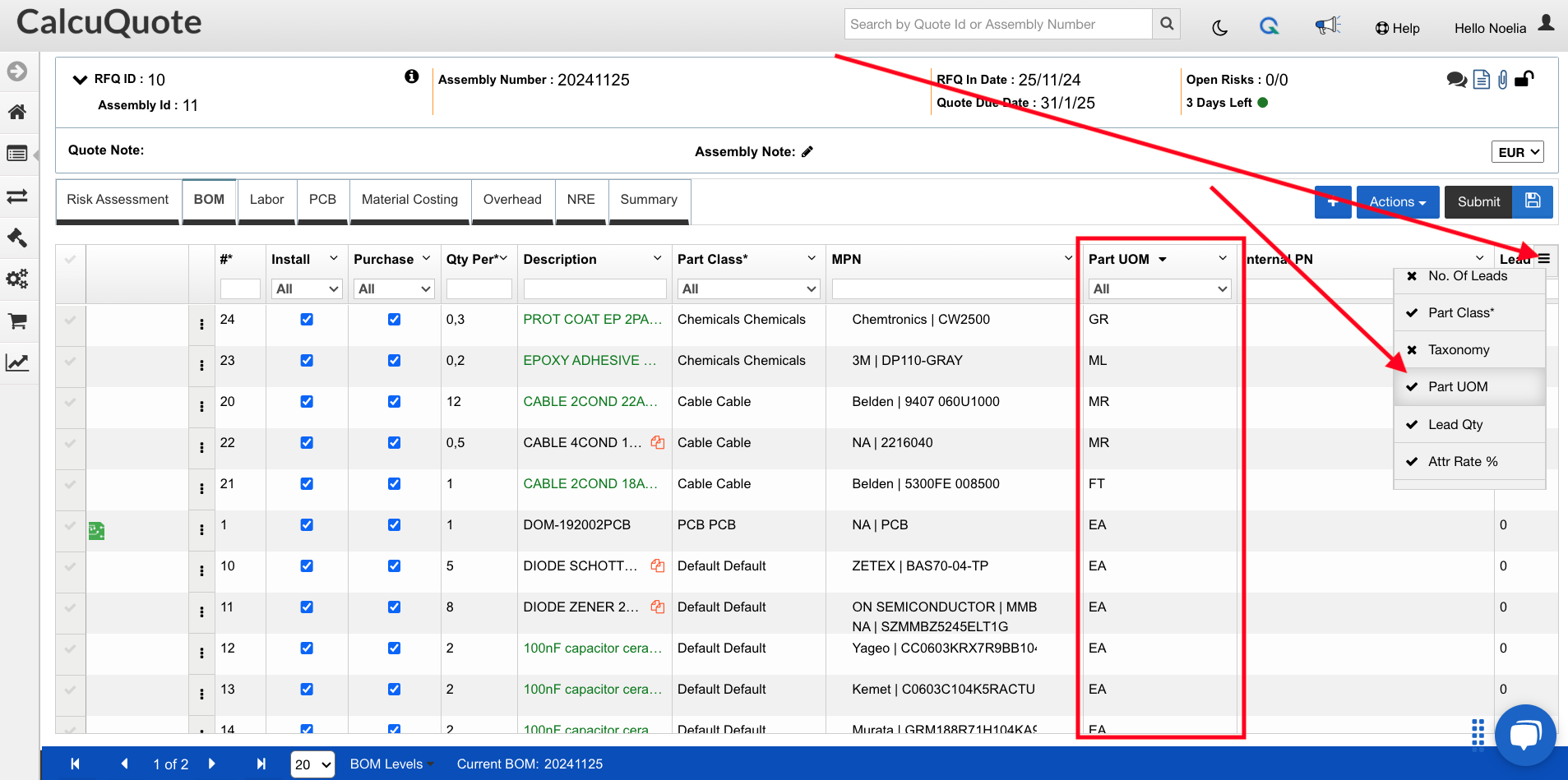
Task: Open Part UOM filter dropdown
Action: (x=1159, y=288)
